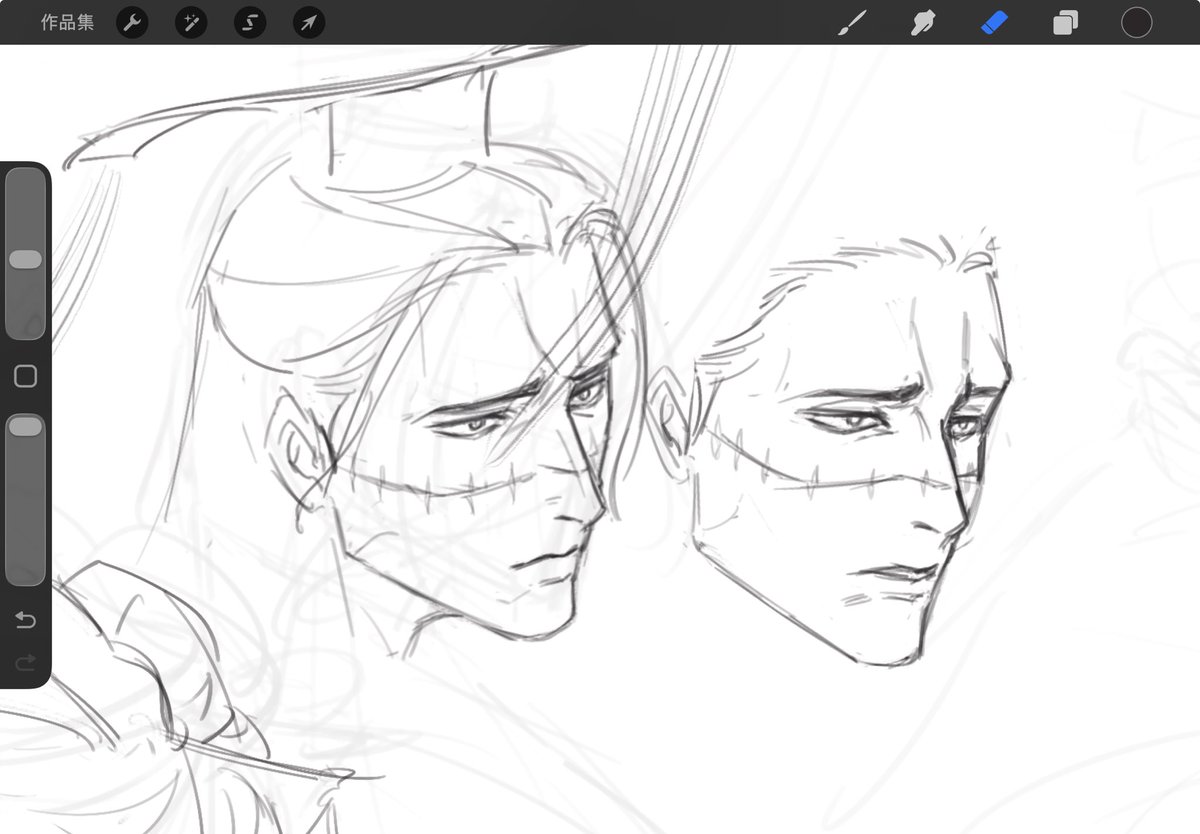Select the Smudge tool
This screenshot has height=834, width=1200.
point(923,23)
